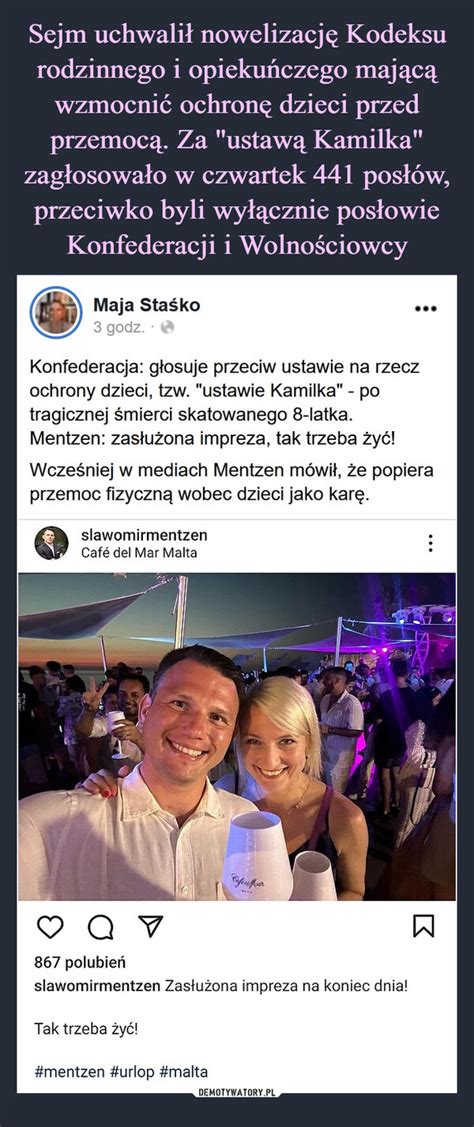Save post with bookmark icon
The width and height of the screenshot is (474, 1127).
pos(424,928)
